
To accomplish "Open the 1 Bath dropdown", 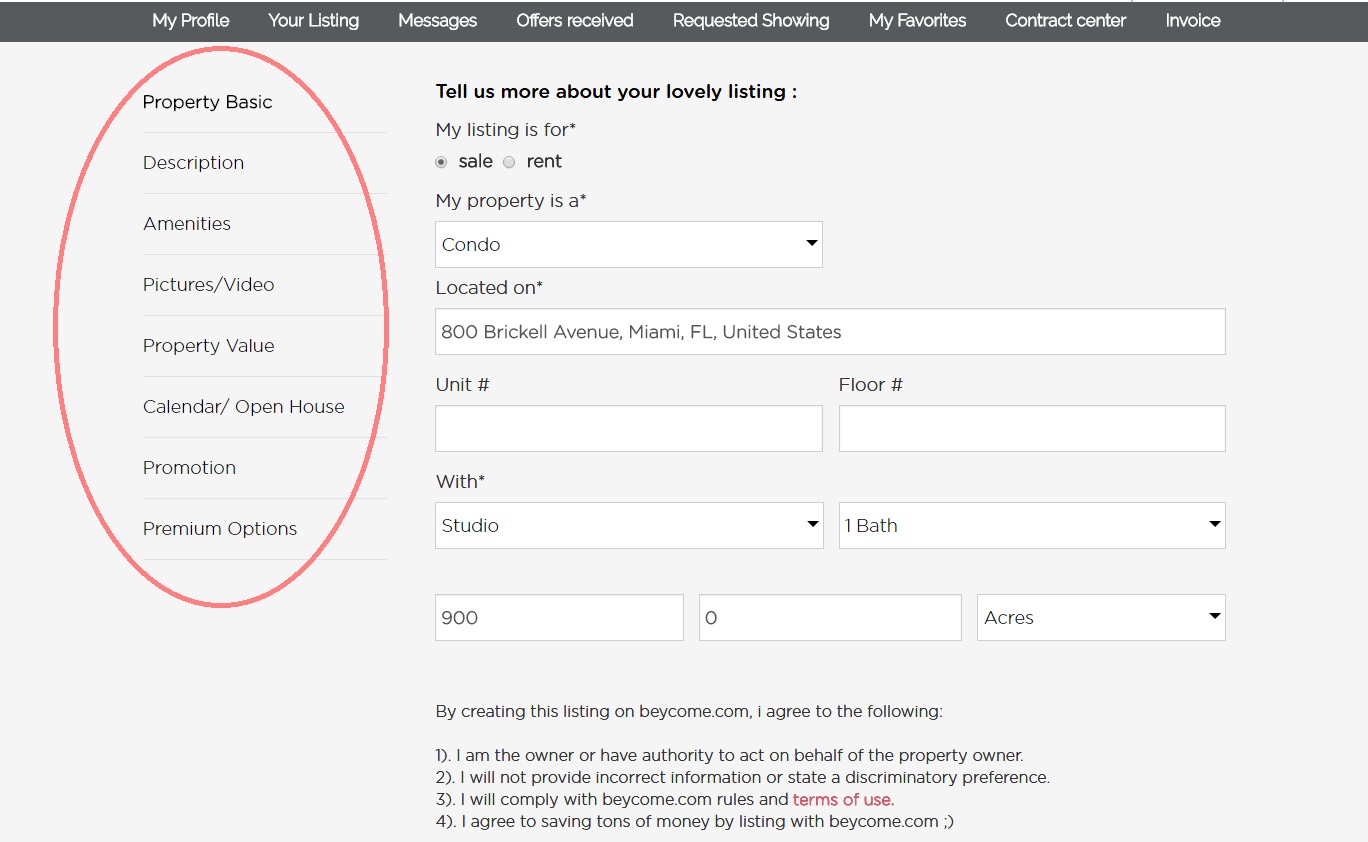I will coord(1032,525).
